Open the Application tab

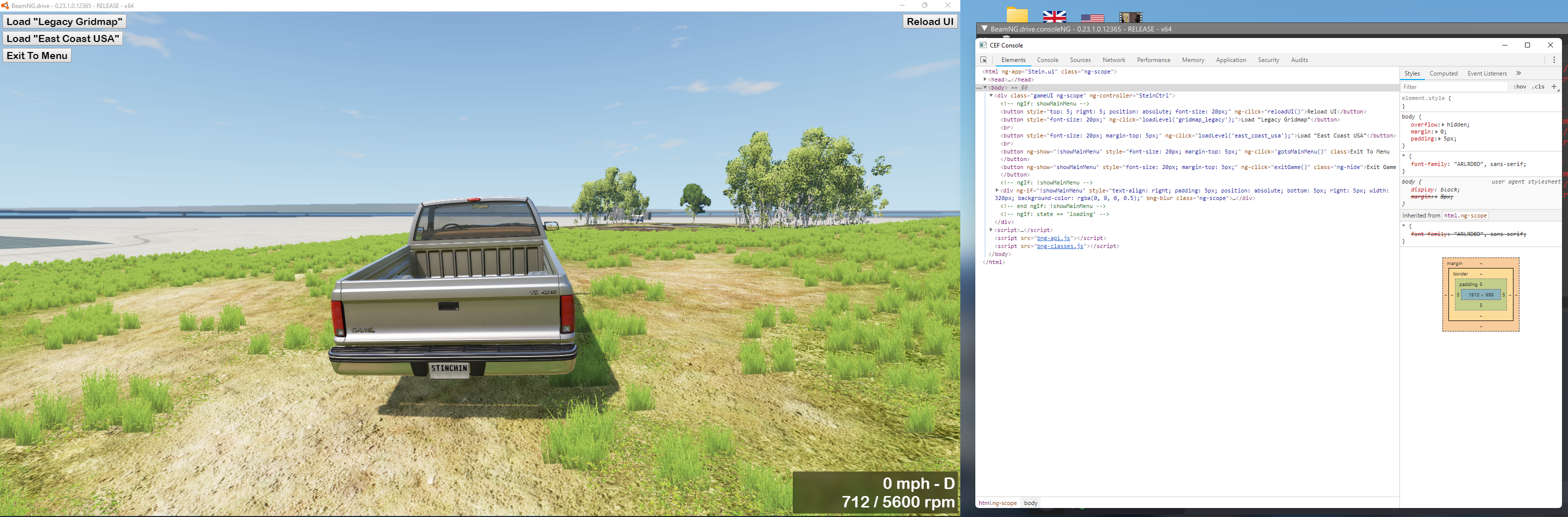click(x=1231, y=59)
